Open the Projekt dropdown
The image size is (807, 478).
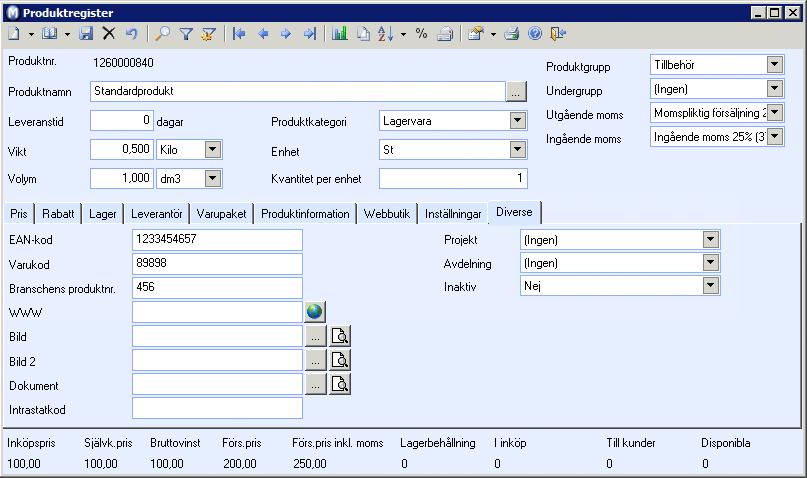point(710,239)
